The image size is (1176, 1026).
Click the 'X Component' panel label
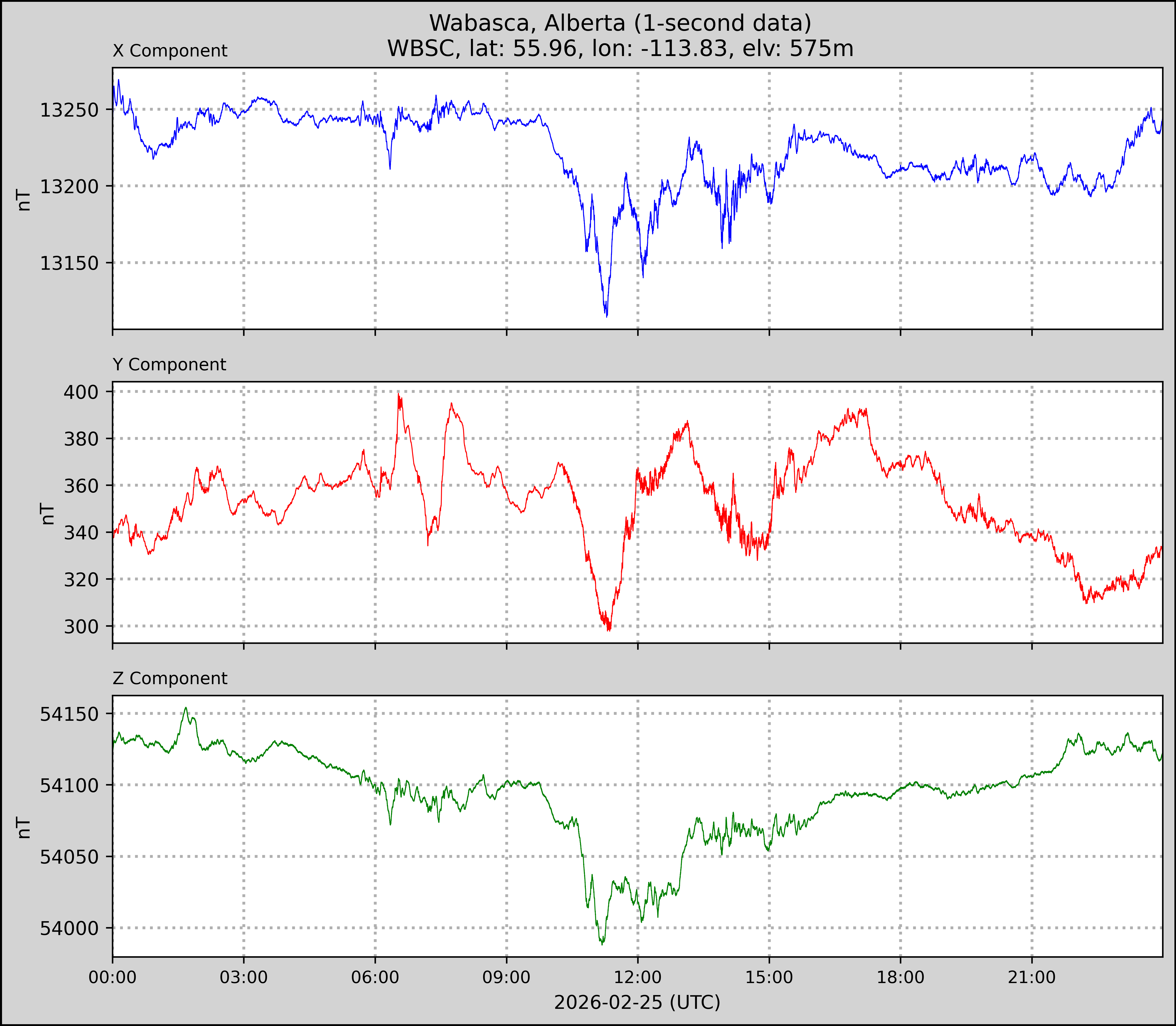click(170, 51)
